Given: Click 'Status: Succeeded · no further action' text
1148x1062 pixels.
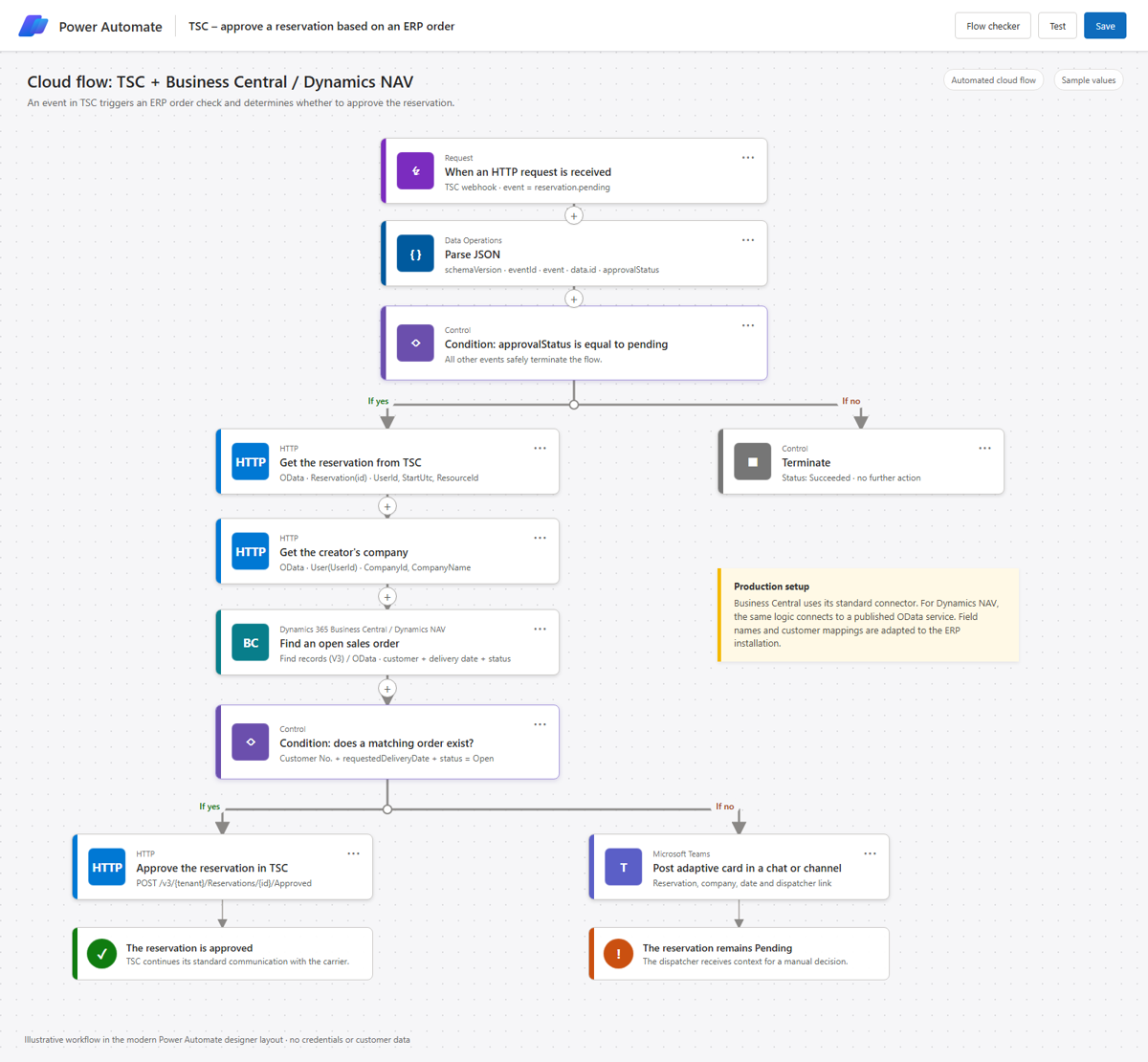Looking at the screenshot, I should (851, 477).
